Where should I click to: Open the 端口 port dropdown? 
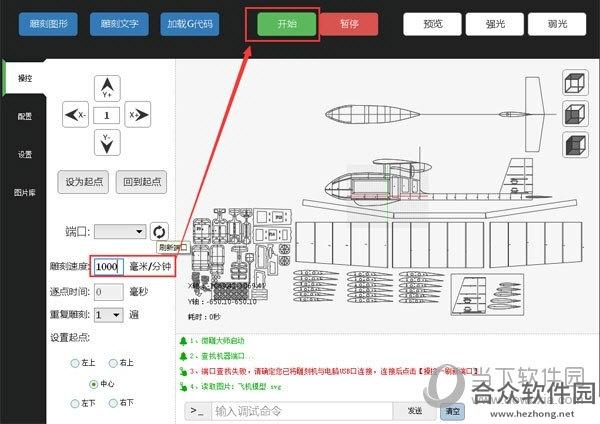pos(120,232)
